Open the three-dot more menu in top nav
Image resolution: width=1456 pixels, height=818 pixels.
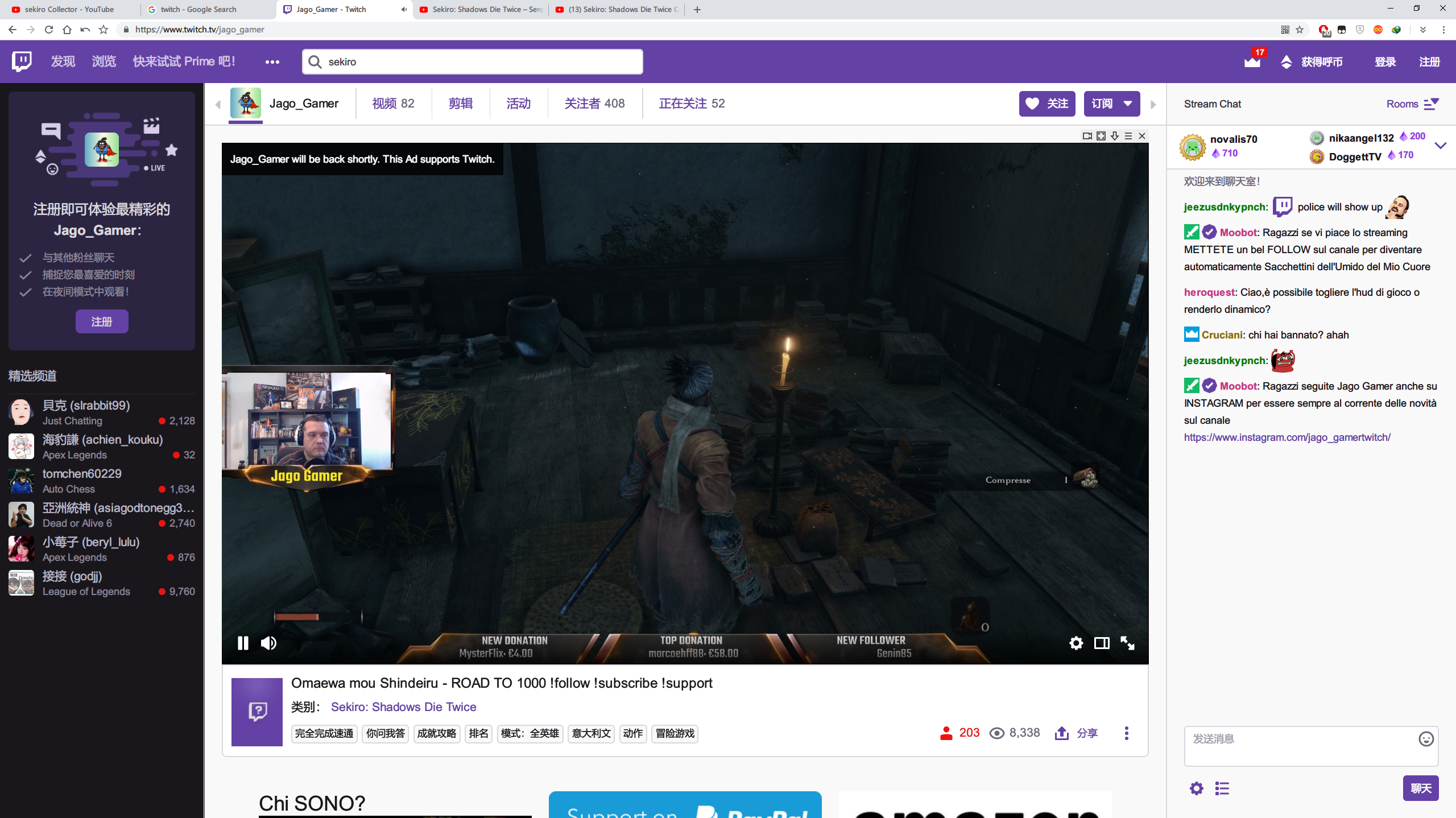pos(272,61)
